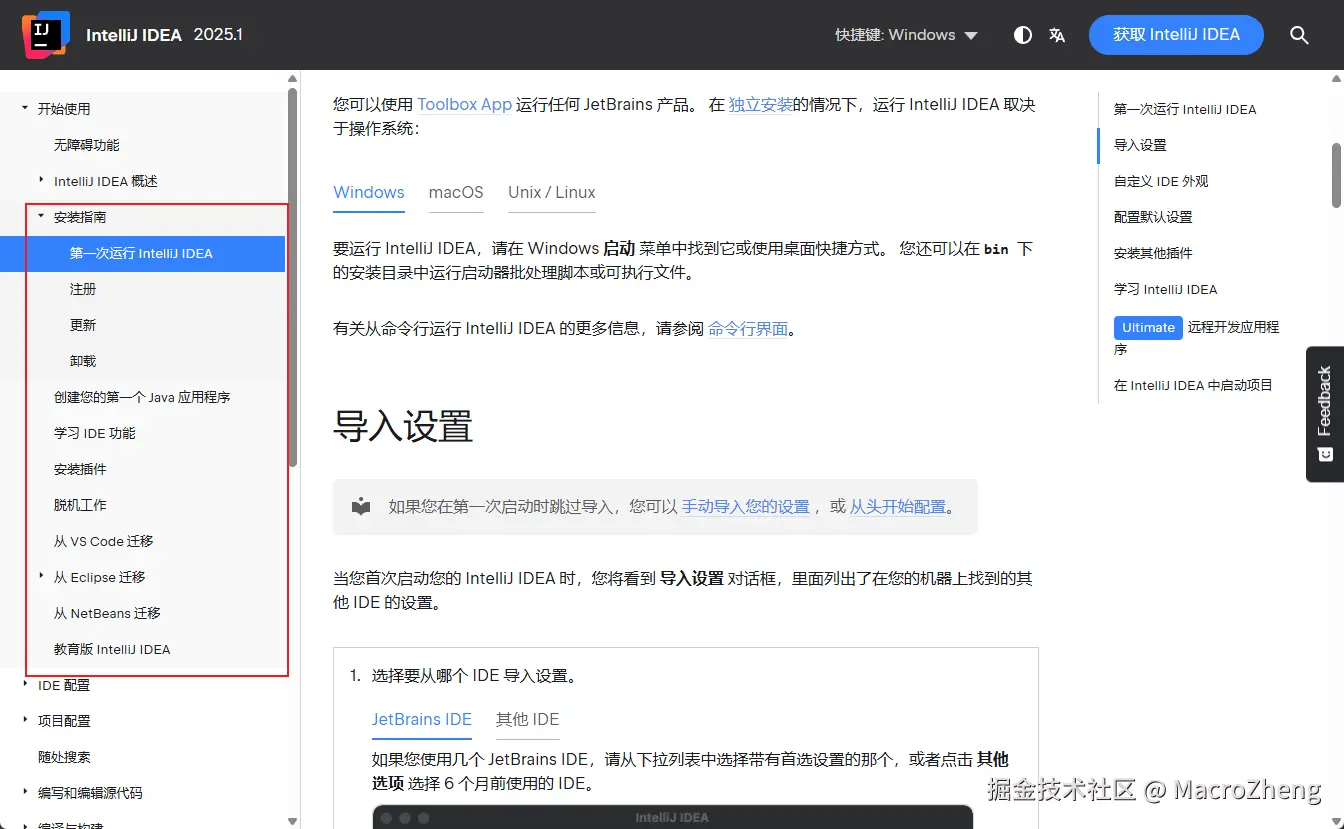
Task: Open the Toolbox App link
Action: (465, 104)
